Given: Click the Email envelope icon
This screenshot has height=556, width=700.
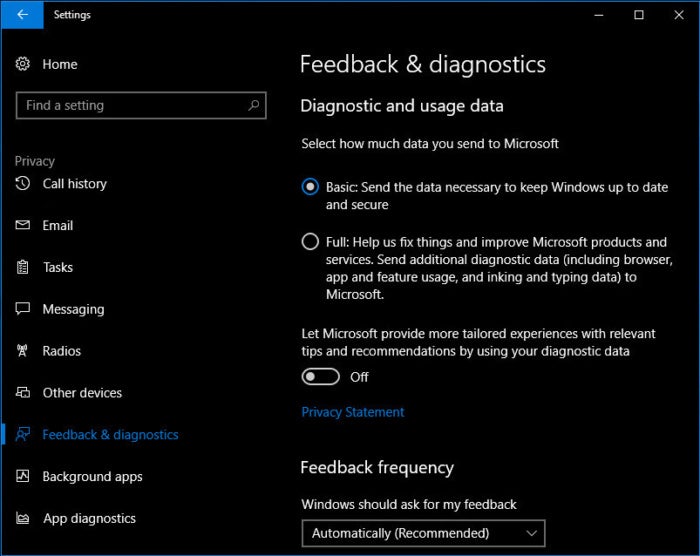Looking at the screenshot, I should (x=23, y=225).
